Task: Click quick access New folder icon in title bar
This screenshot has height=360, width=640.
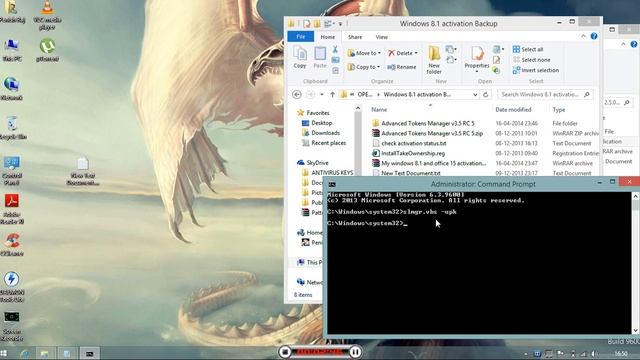Action: coord(317,24)
